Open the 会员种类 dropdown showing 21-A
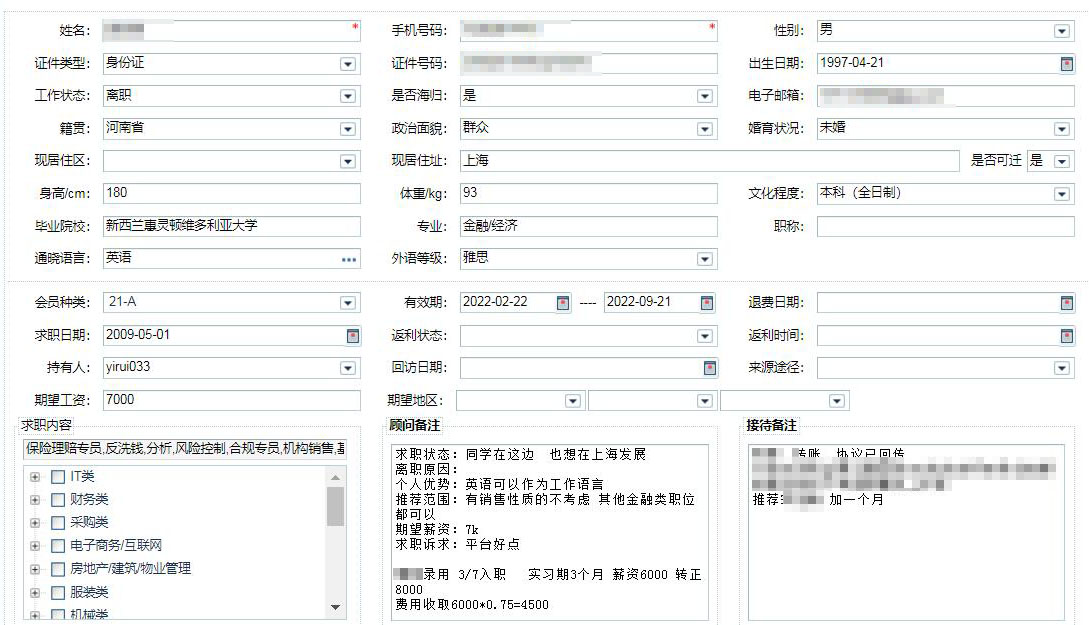The image size is (1089, 625). click(347, 303)
